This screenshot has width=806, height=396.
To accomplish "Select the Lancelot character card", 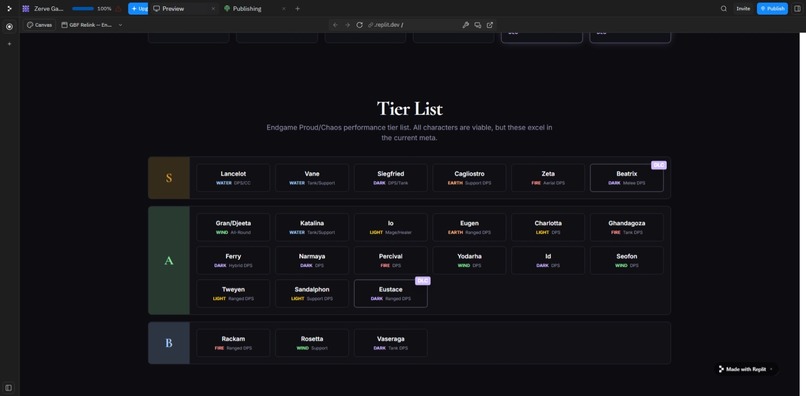I will pos(233,178).
